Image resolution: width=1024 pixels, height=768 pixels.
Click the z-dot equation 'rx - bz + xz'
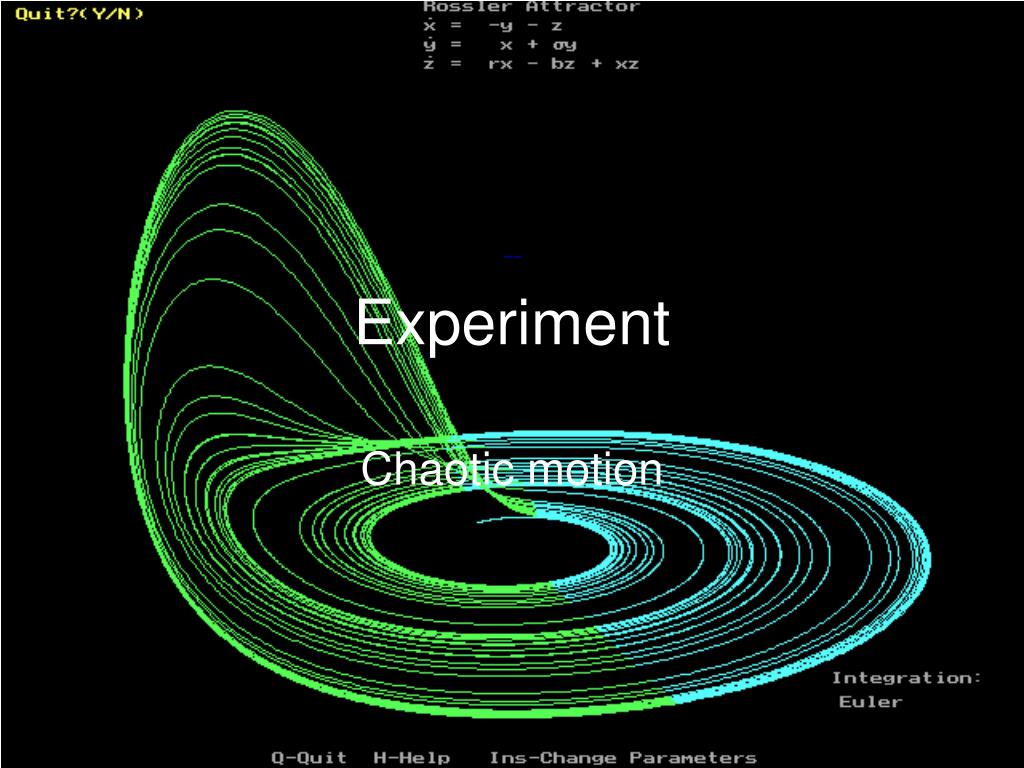click(x=531, y=63)
